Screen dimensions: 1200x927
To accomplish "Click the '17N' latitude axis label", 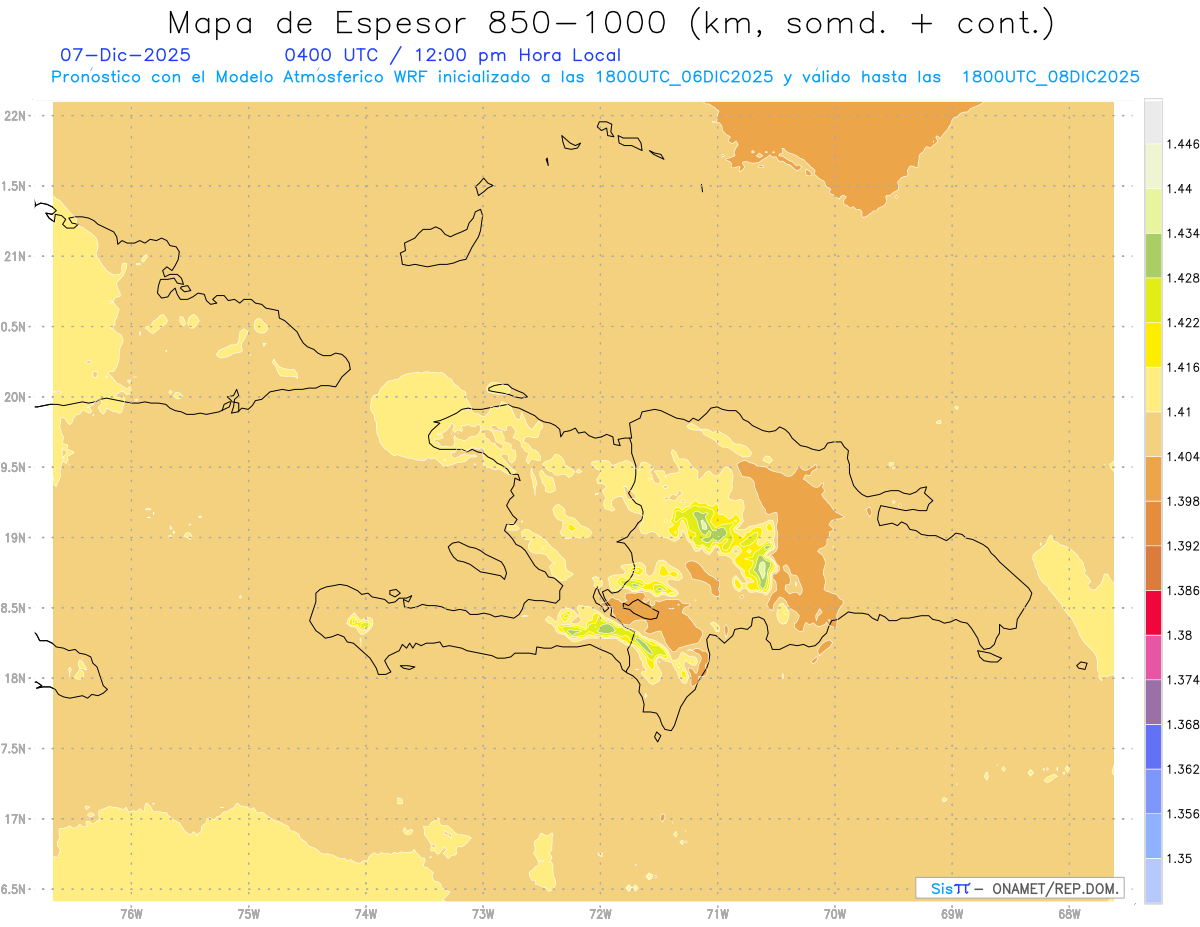I will (15, 819).
